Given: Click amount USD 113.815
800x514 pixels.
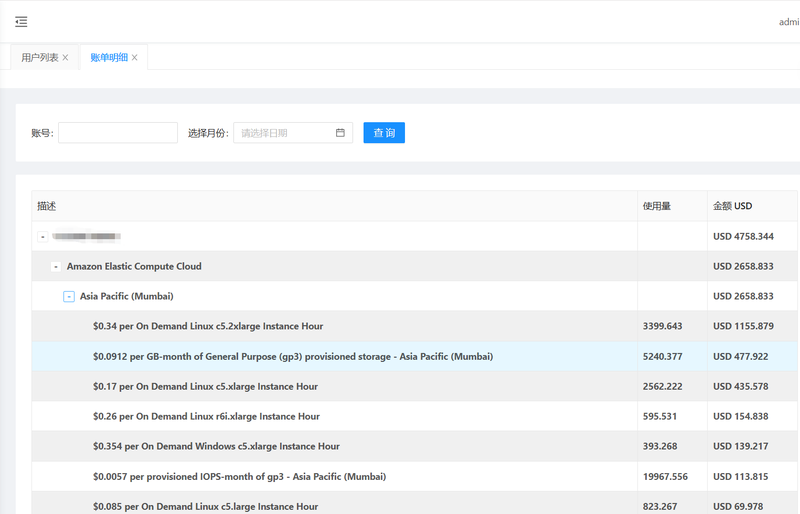Looking at the screenshot, I should tap(740, 477).
